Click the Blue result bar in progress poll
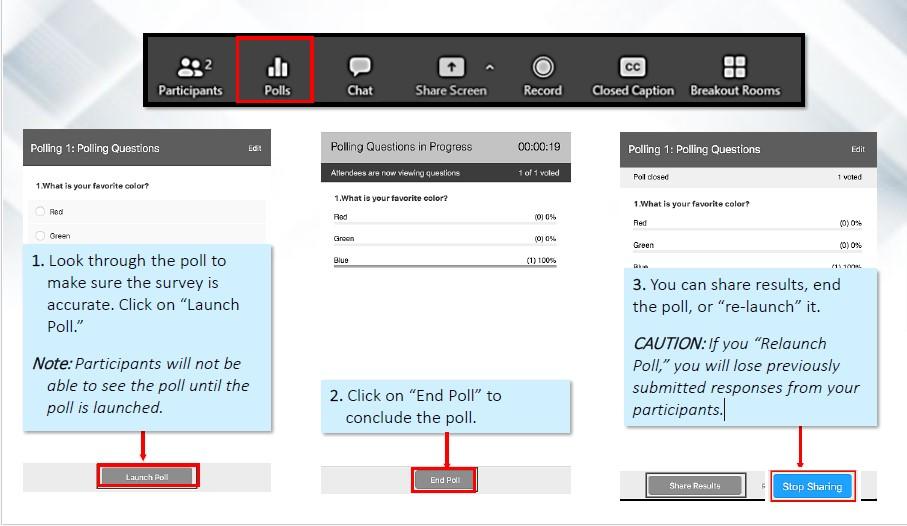Viewport: 907px width, 526px height. point(445,266)
